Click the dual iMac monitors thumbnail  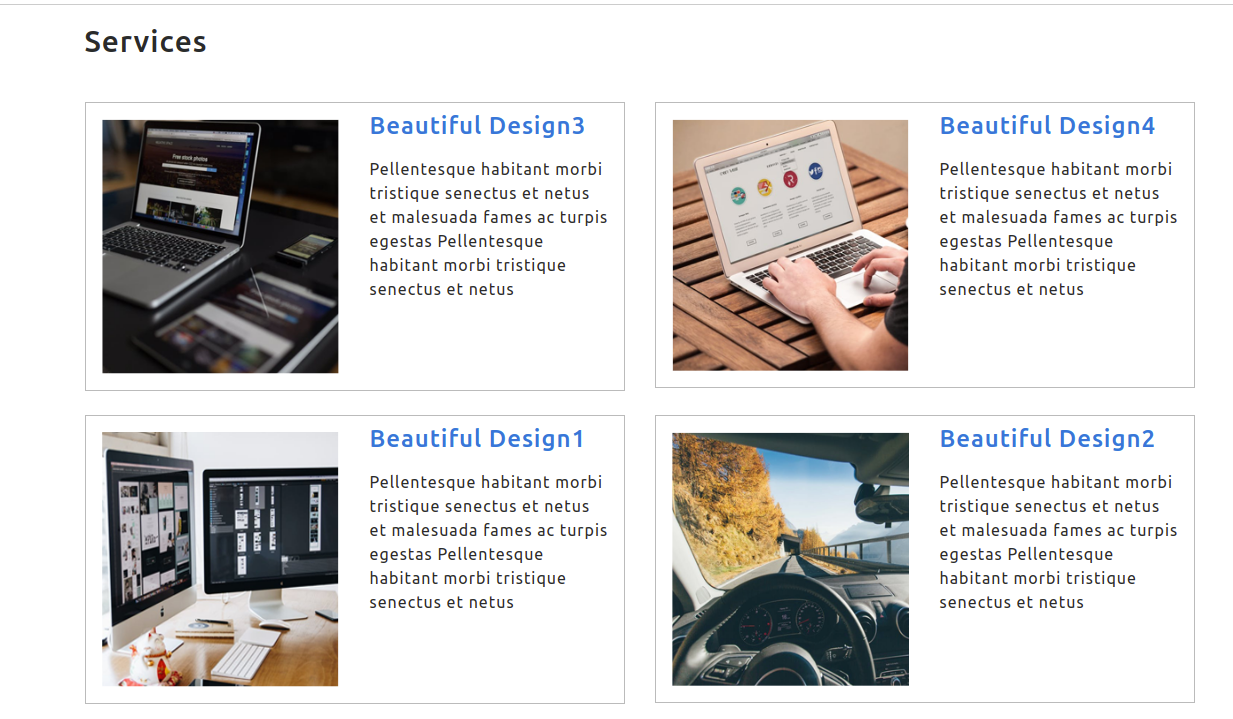[220, 559]
